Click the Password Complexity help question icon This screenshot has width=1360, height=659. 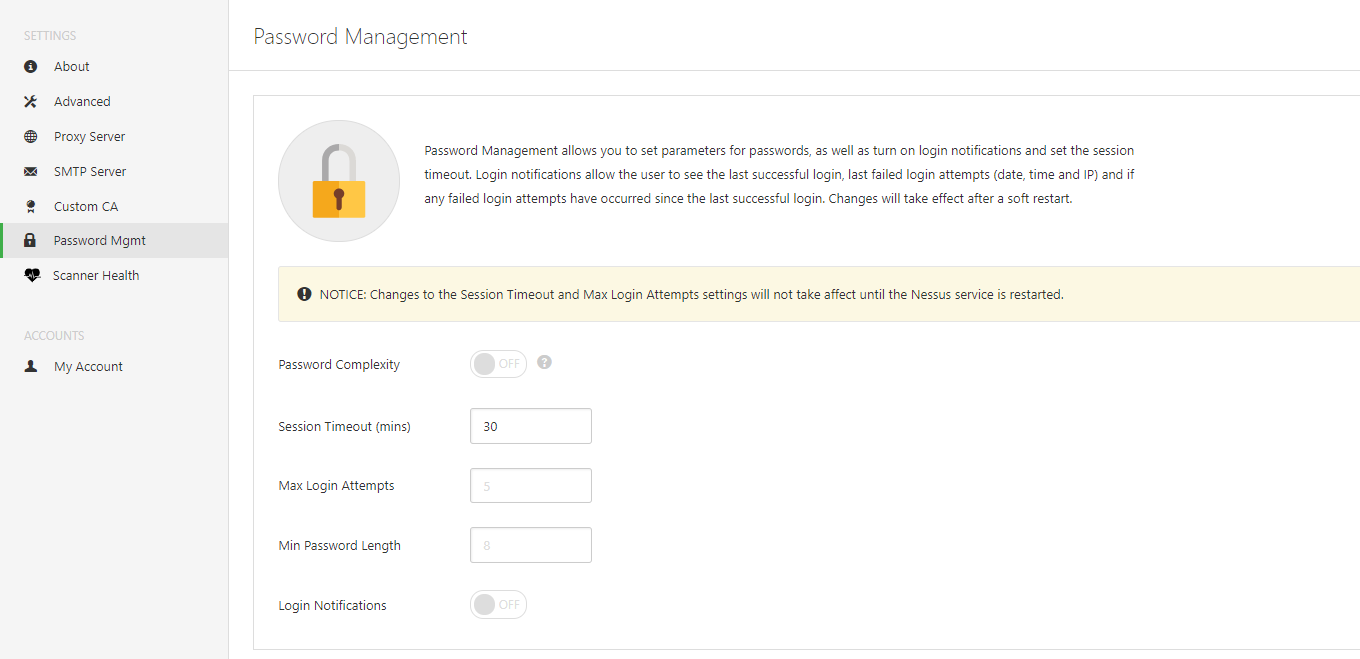544,362
